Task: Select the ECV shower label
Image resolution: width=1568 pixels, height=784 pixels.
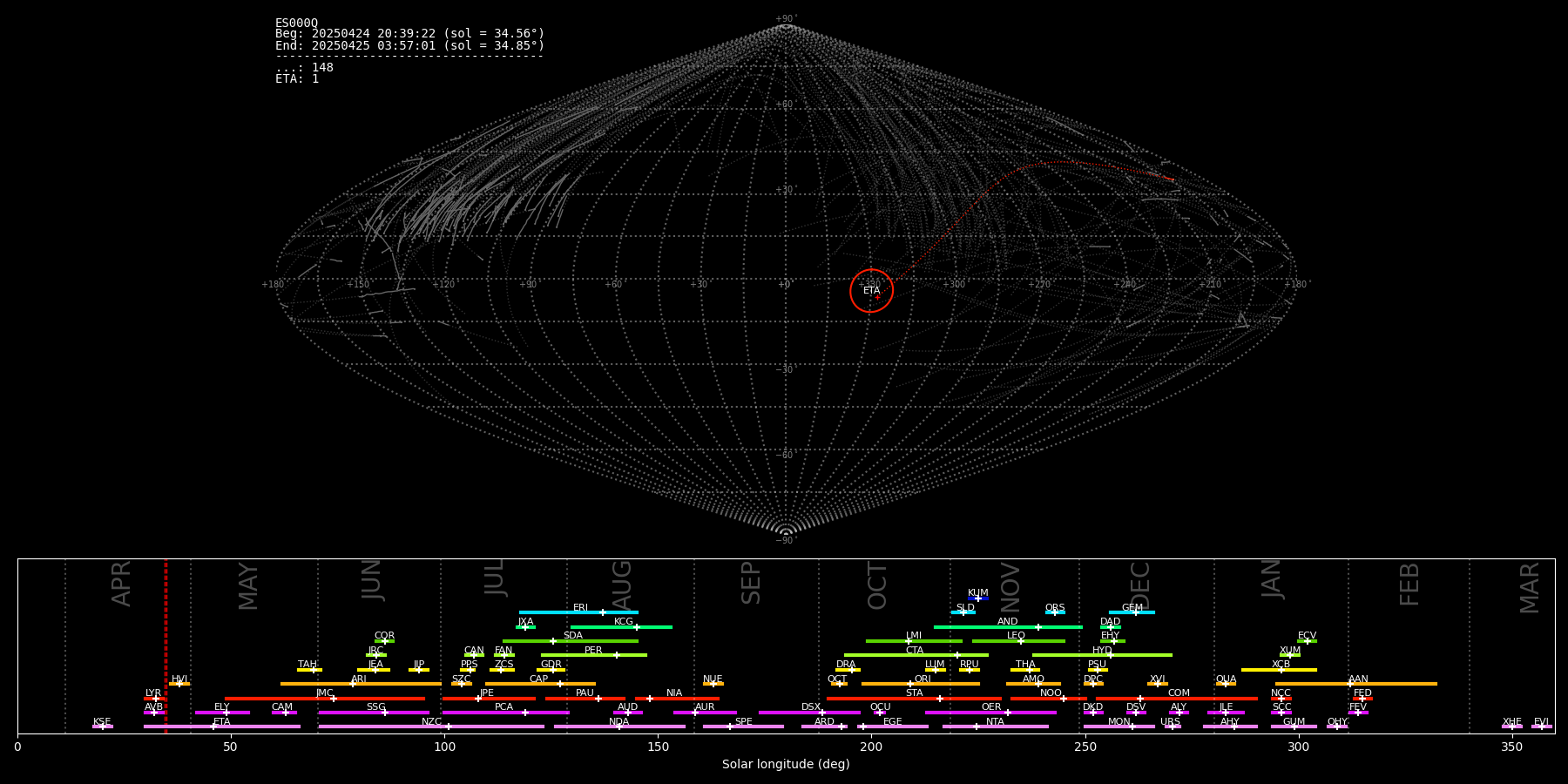Action: (1307, 636)
